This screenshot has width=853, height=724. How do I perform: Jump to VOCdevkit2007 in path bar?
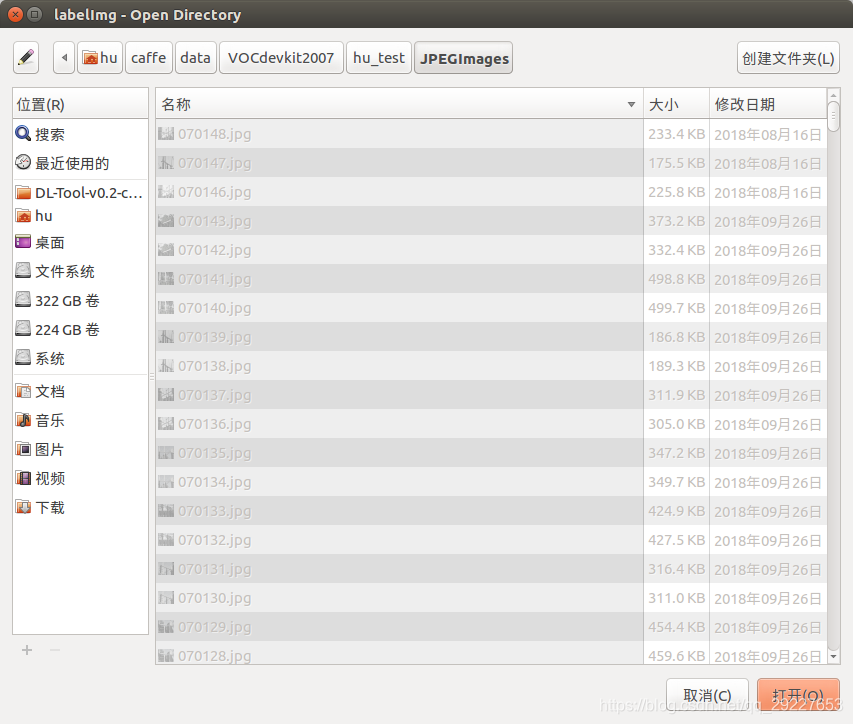click(281, 58)
